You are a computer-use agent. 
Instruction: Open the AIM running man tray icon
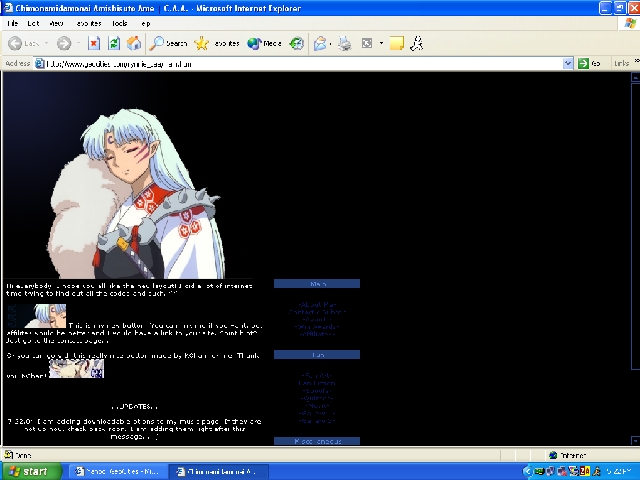[x=596, y=471]
